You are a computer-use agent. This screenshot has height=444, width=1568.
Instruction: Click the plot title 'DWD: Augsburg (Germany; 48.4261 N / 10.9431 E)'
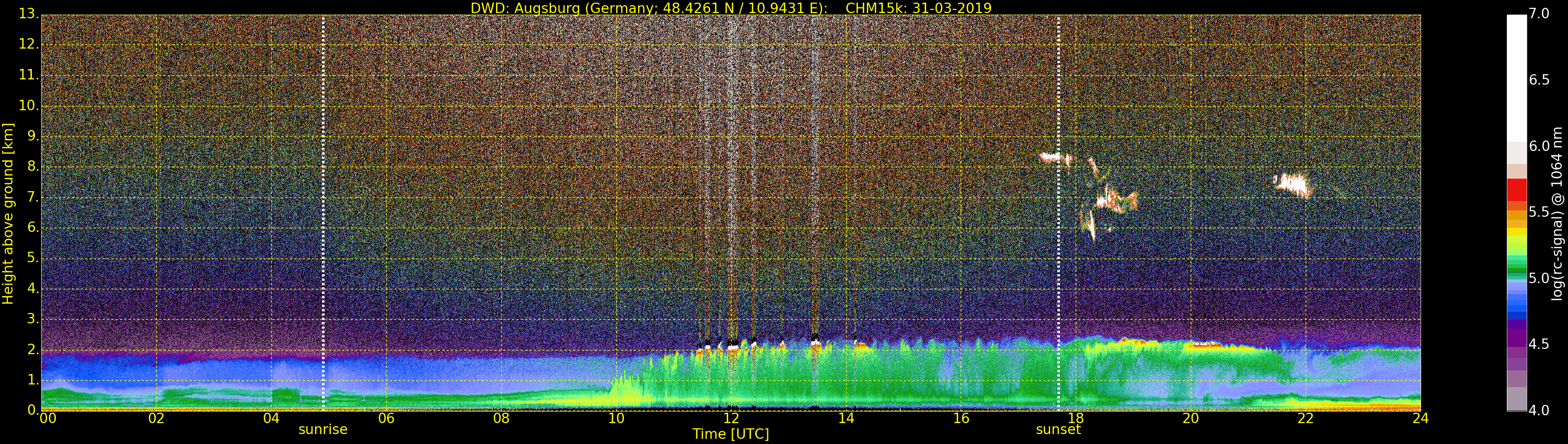pyautogui.click(x=648, y=8)
